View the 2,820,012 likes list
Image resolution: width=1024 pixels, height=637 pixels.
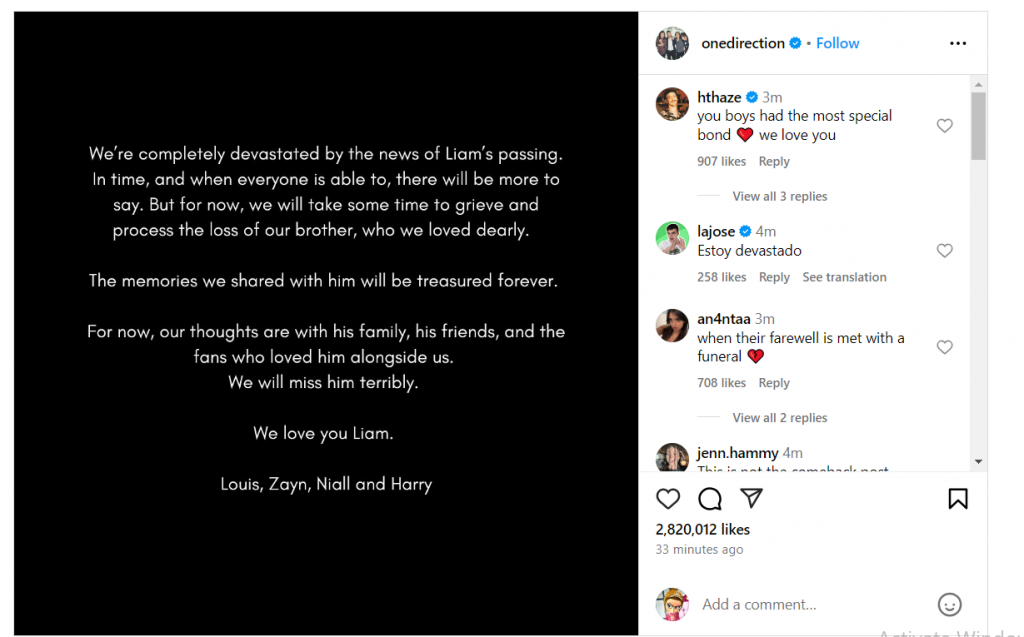[702, 529]
